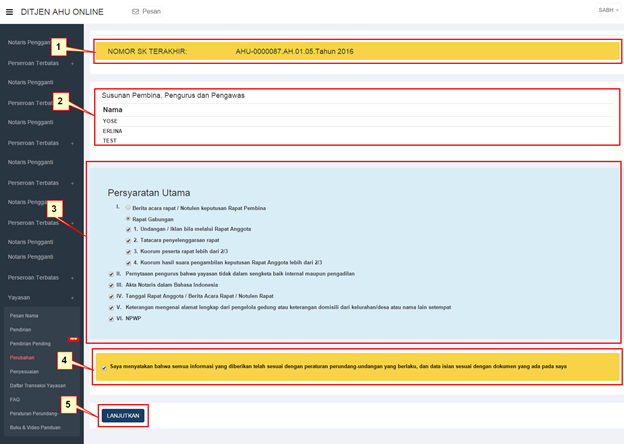Select Penyesuaian in the sidebar
Screen dimensions: 624x444
pos(24,370)
